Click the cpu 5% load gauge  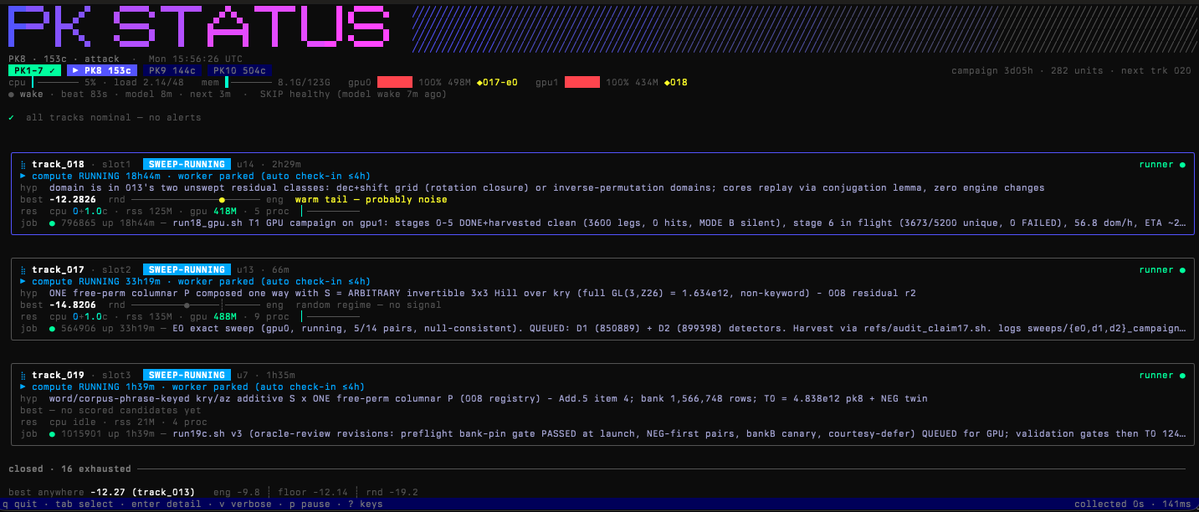55,83
